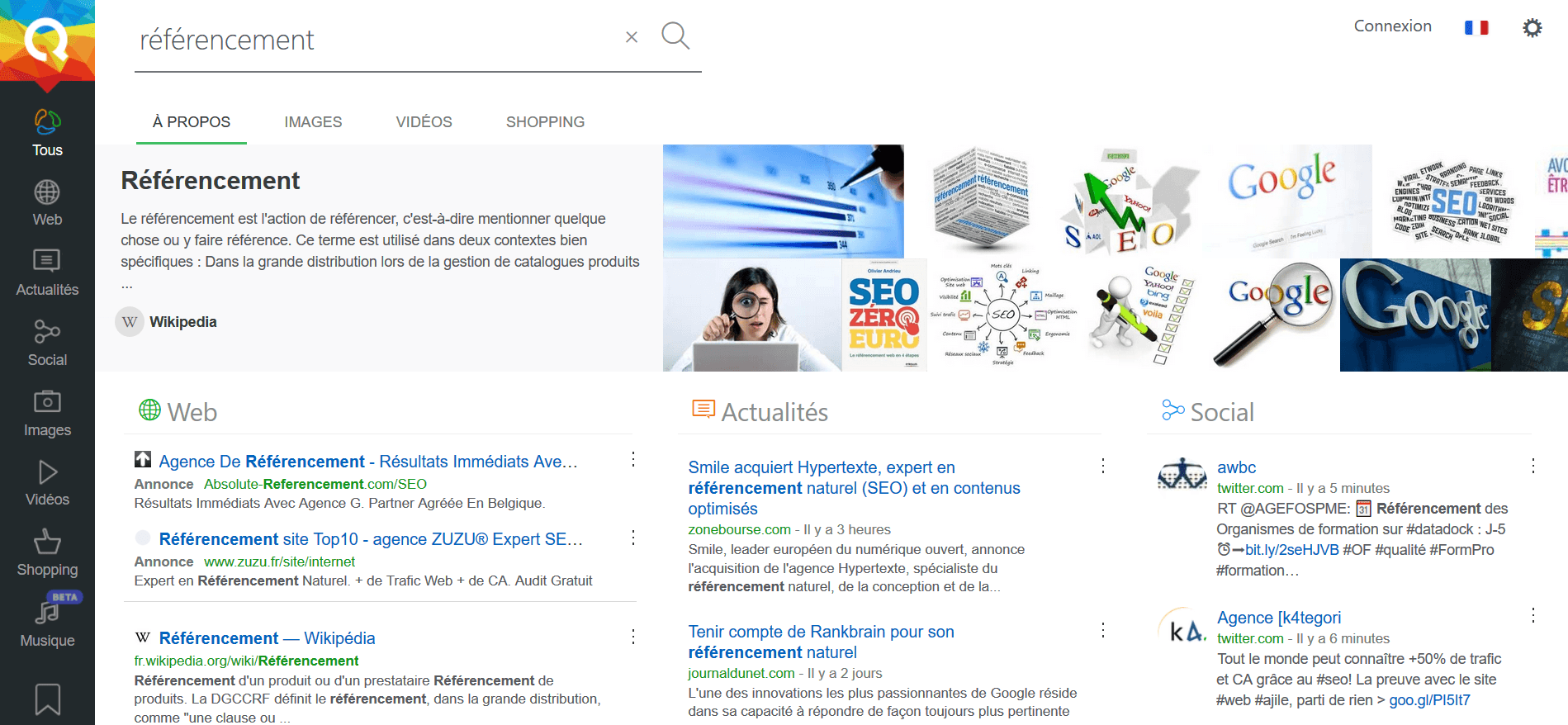
Task: Open Référencement site Top10 ZUZU ad
Action: [x=371, y=539]
